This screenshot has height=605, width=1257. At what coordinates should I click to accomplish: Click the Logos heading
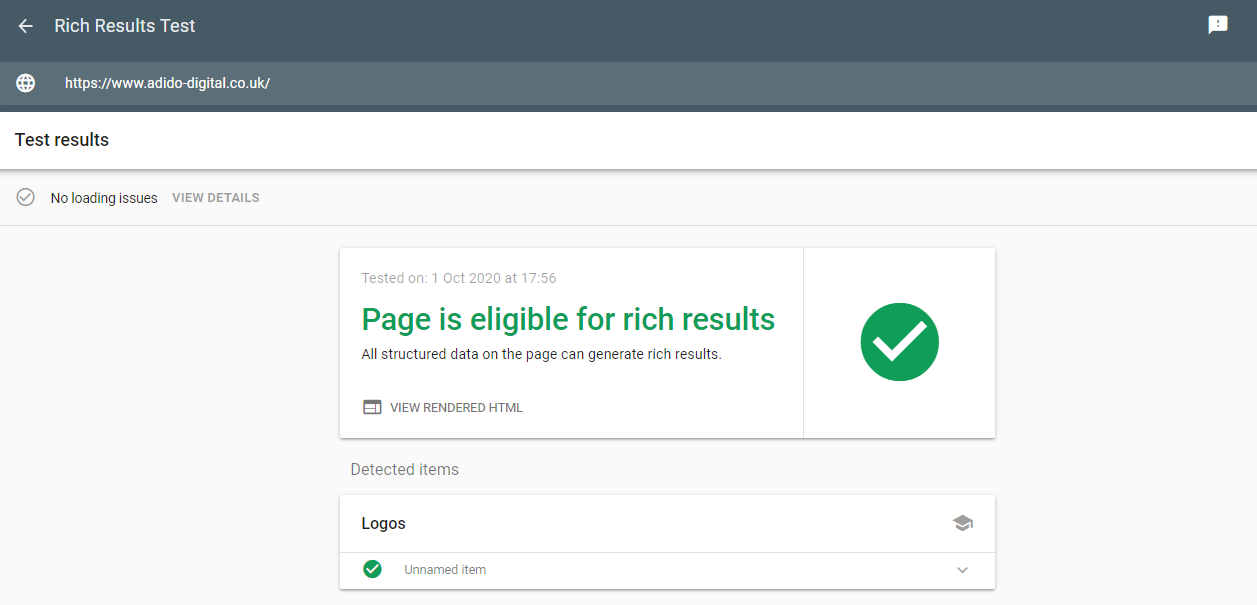(383, 523)
